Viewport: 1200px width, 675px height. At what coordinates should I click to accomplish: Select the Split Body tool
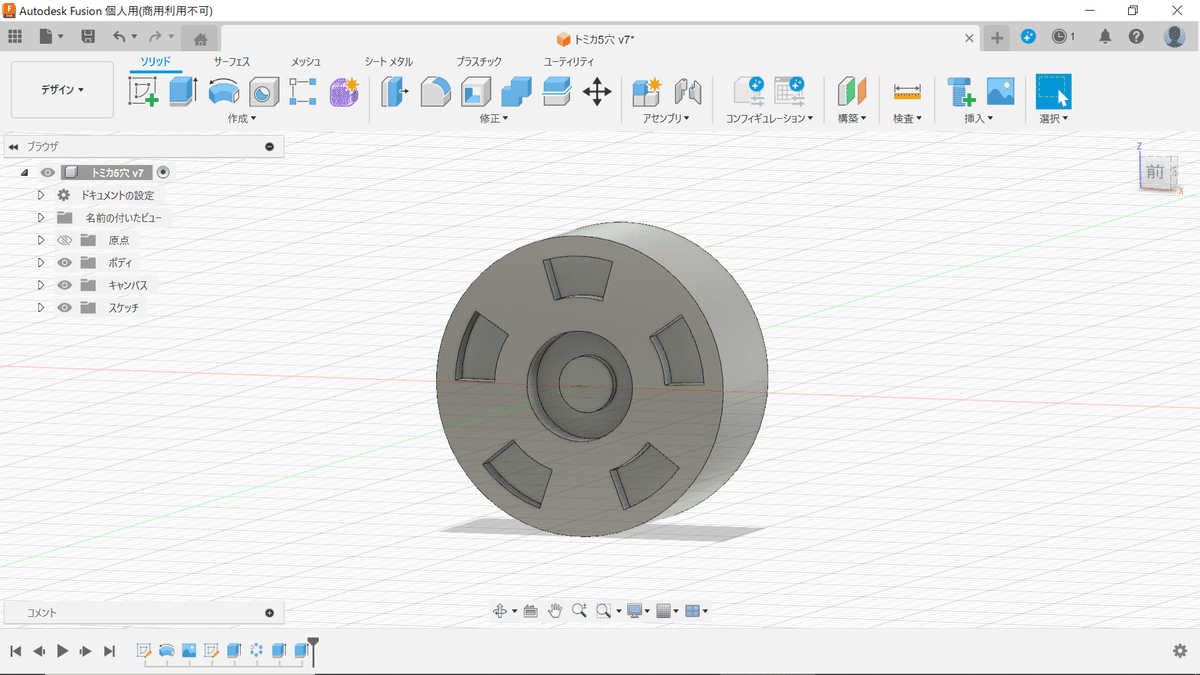point(557,92)
